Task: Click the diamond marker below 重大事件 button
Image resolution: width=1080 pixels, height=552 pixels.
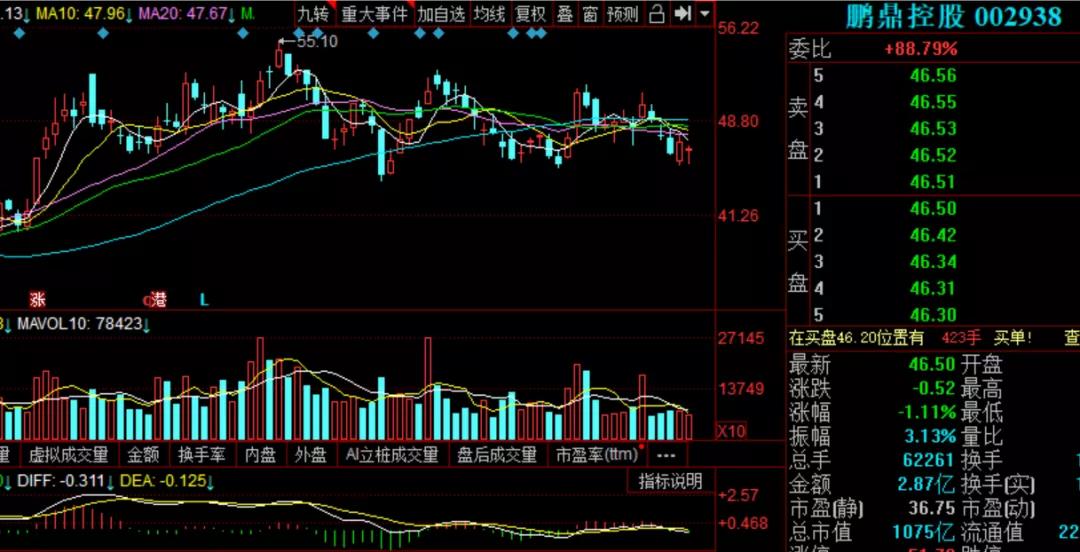Action: 373,33
